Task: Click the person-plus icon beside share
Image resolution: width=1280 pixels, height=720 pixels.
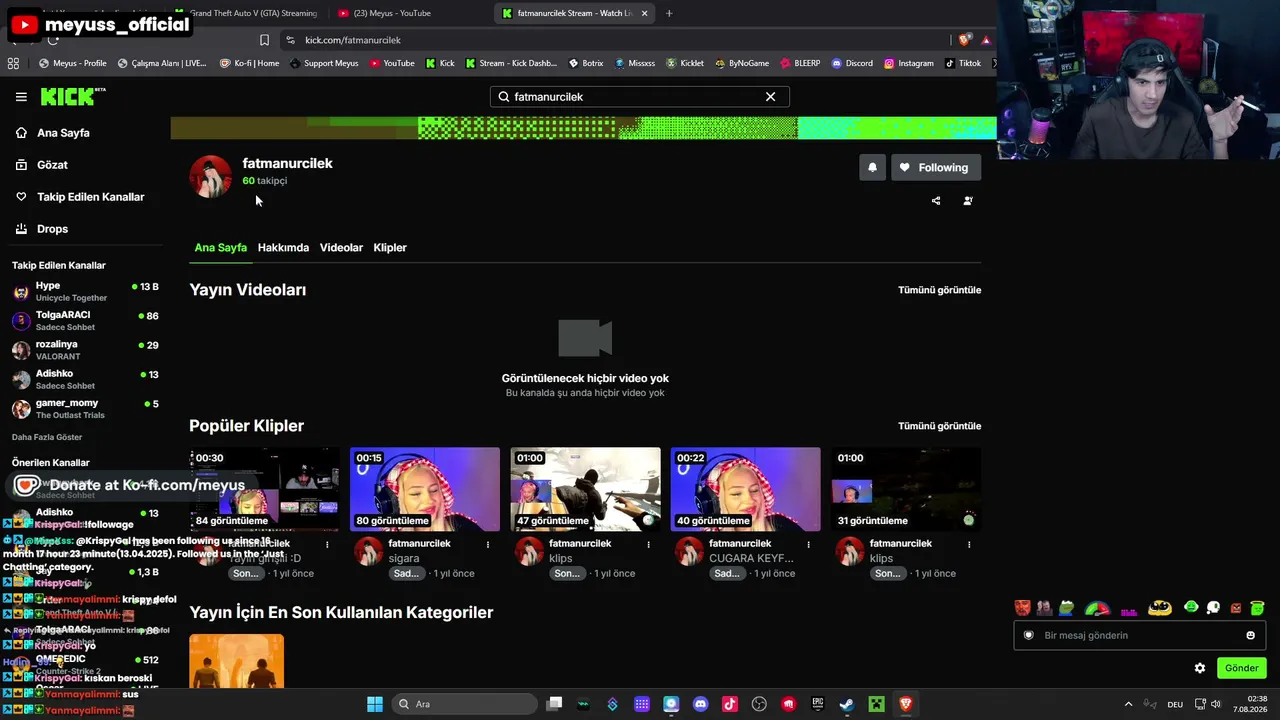Action: [968, 201]
